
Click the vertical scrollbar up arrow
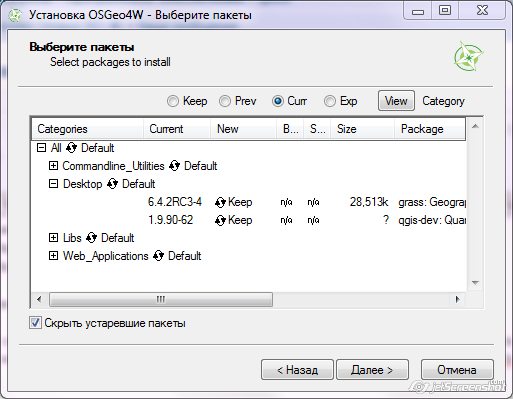point(475,126)
